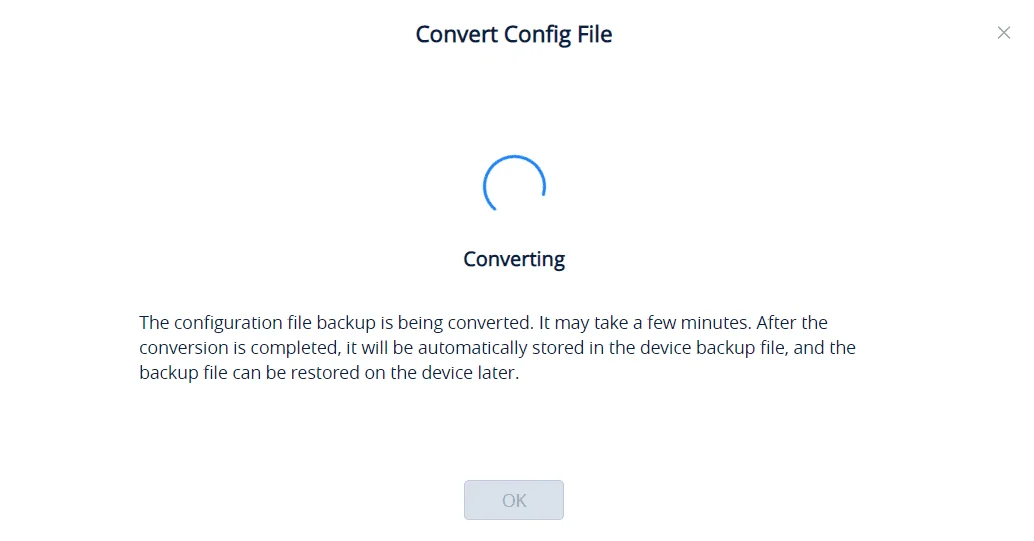The width and height of the screenshot is (1034, 541).
Task: Click the word 'Convert' in the heading
Action: [x=456, y=34]
